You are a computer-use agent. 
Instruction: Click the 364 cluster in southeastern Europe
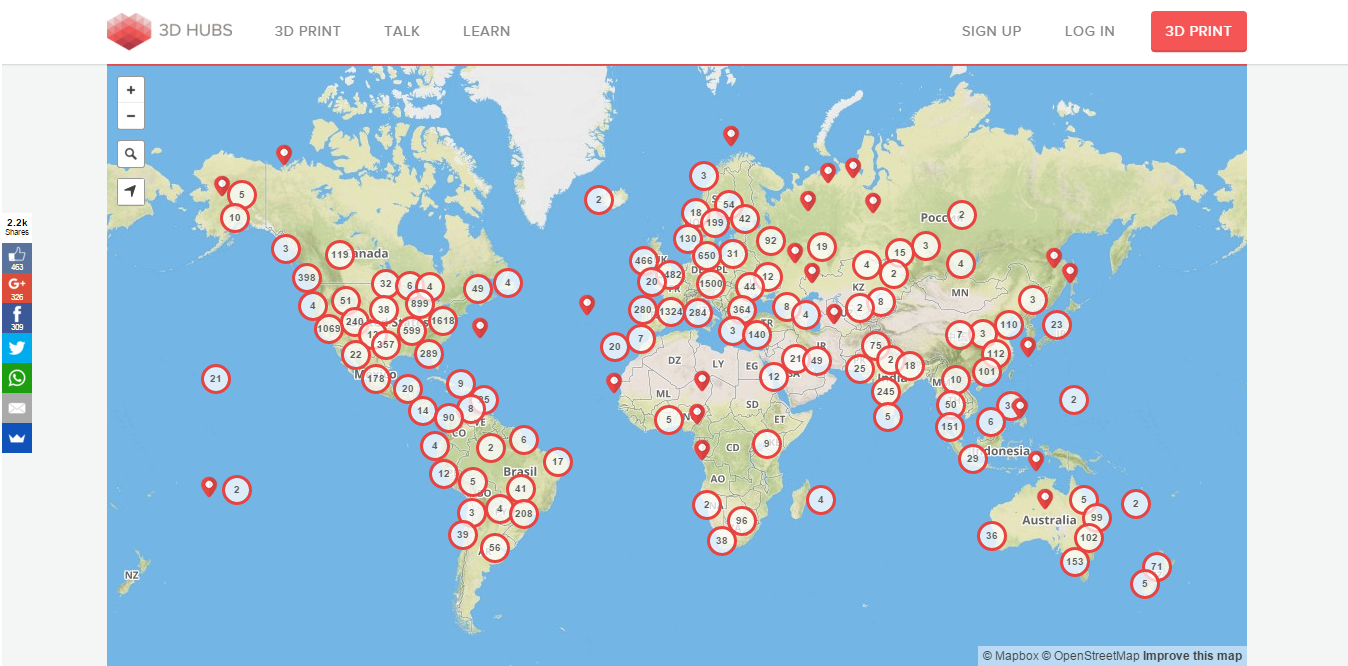click(741, 309)
